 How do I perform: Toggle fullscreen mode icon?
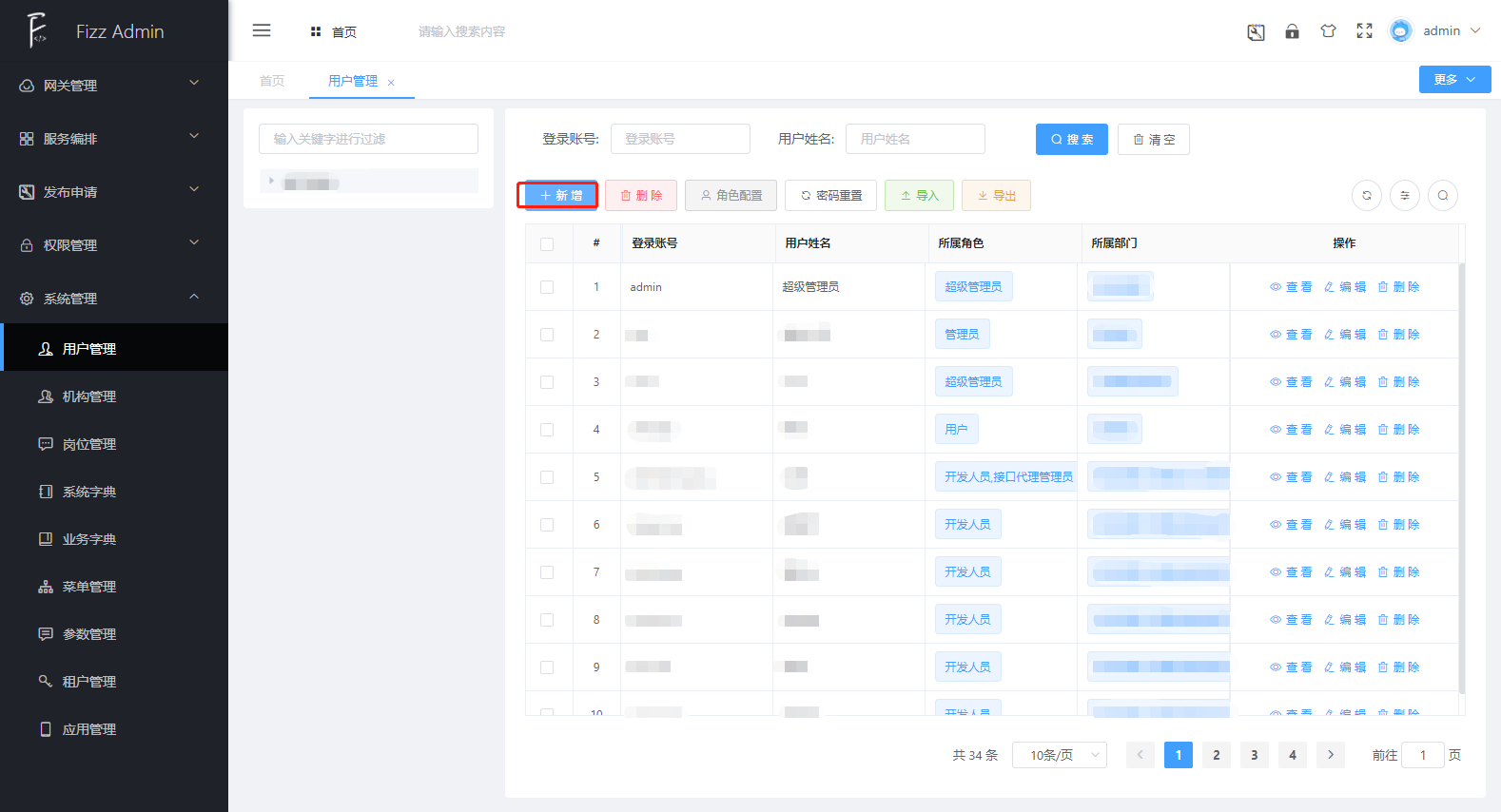coord(1364,31)
